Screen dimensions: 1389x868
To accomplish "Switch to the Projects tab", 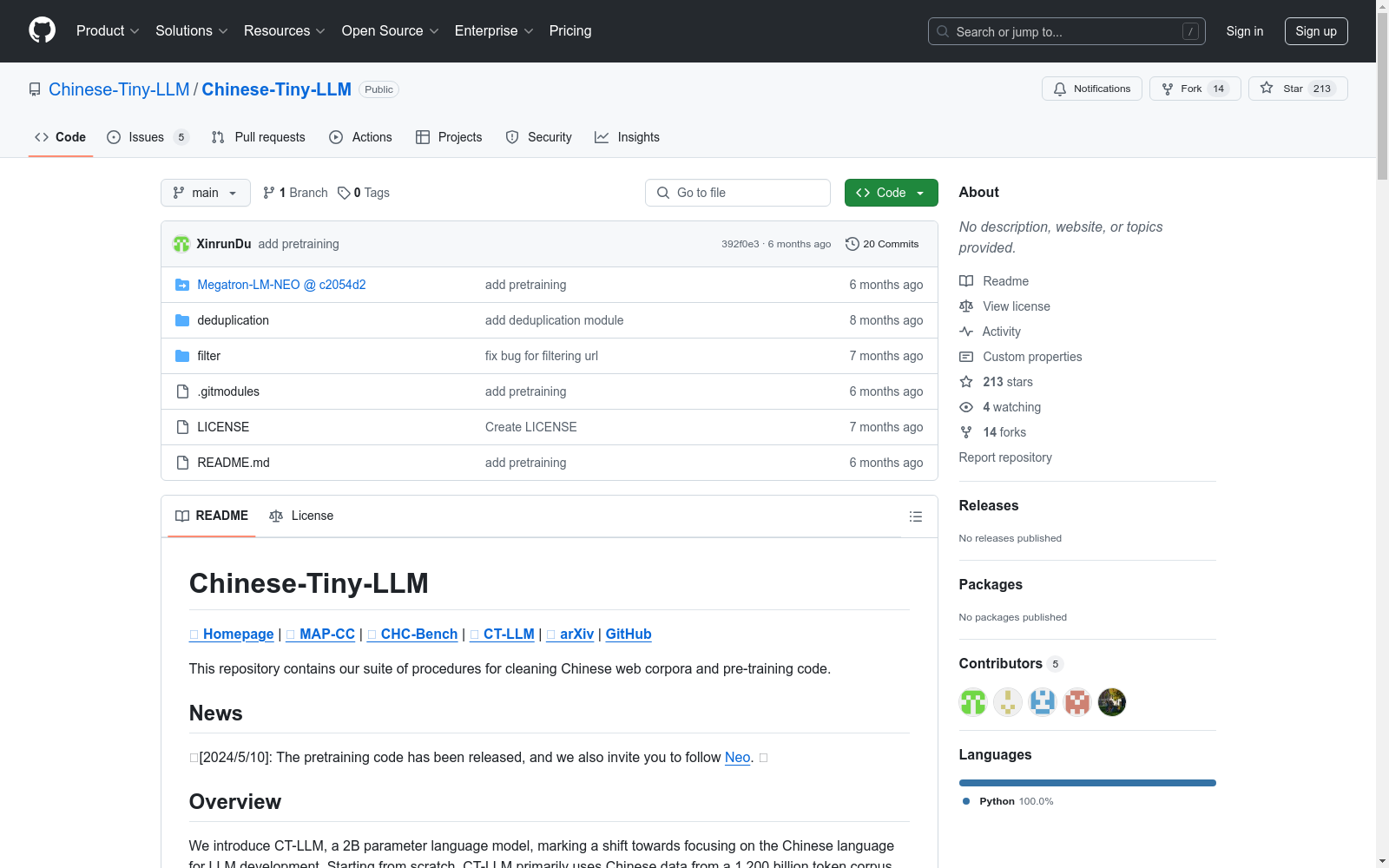I will click(x=449, y=137).
